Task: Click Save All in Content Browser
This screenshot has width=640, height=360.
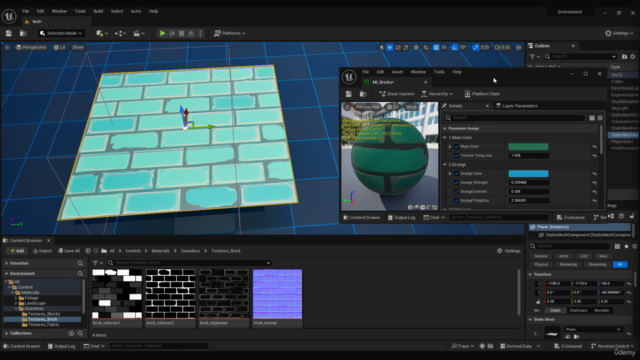Action: click(x=69, y=251)
